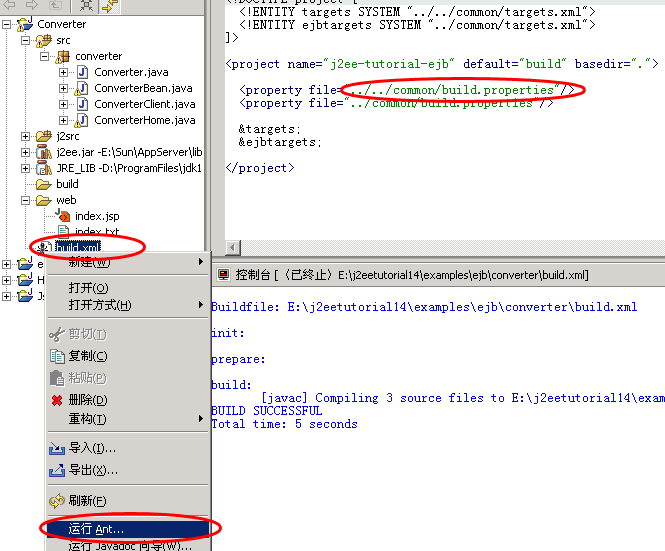Choose 运行 Ant... from the context menu
Screen dimensions: 665x551
click(x=128, y=529)
